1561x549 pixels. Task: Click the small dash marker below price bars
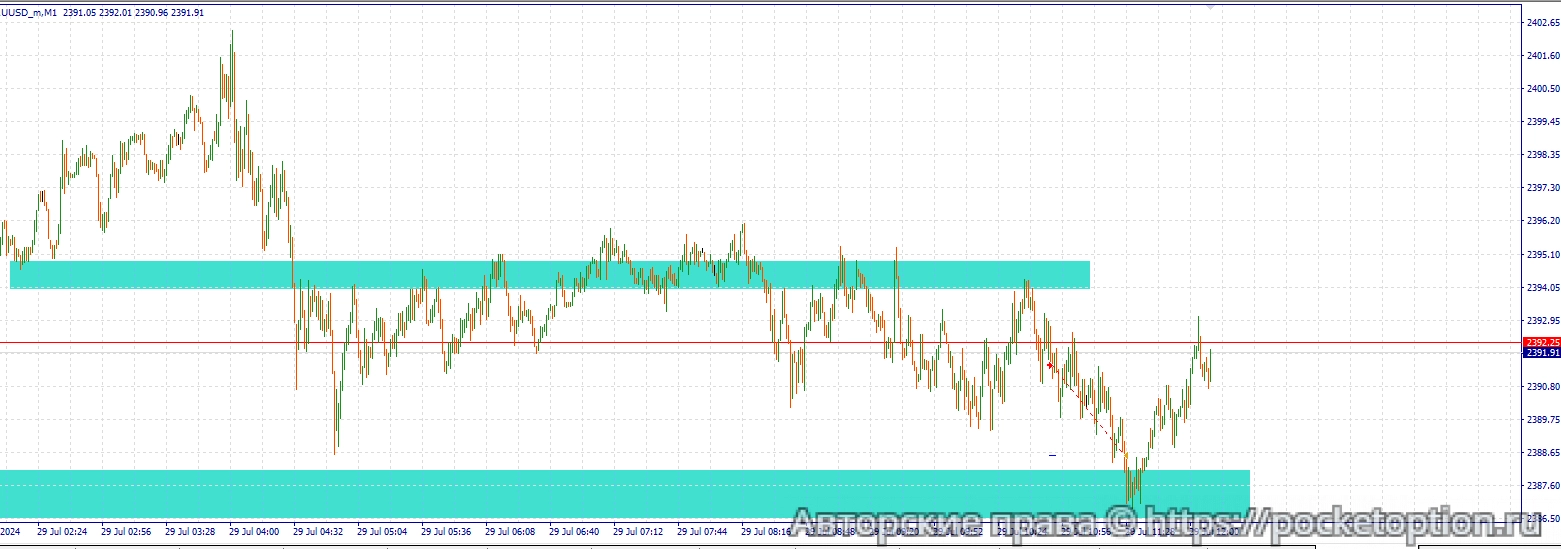click(x=1052, y=455)
